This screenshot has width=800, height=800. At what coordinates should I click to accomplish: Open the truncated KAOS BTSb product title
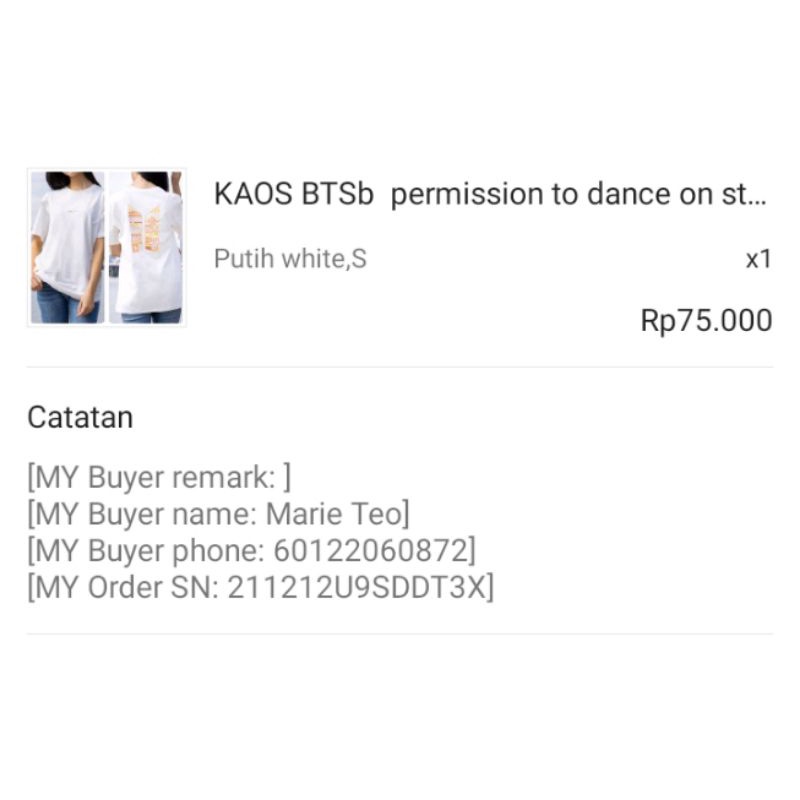coord(490,195)
